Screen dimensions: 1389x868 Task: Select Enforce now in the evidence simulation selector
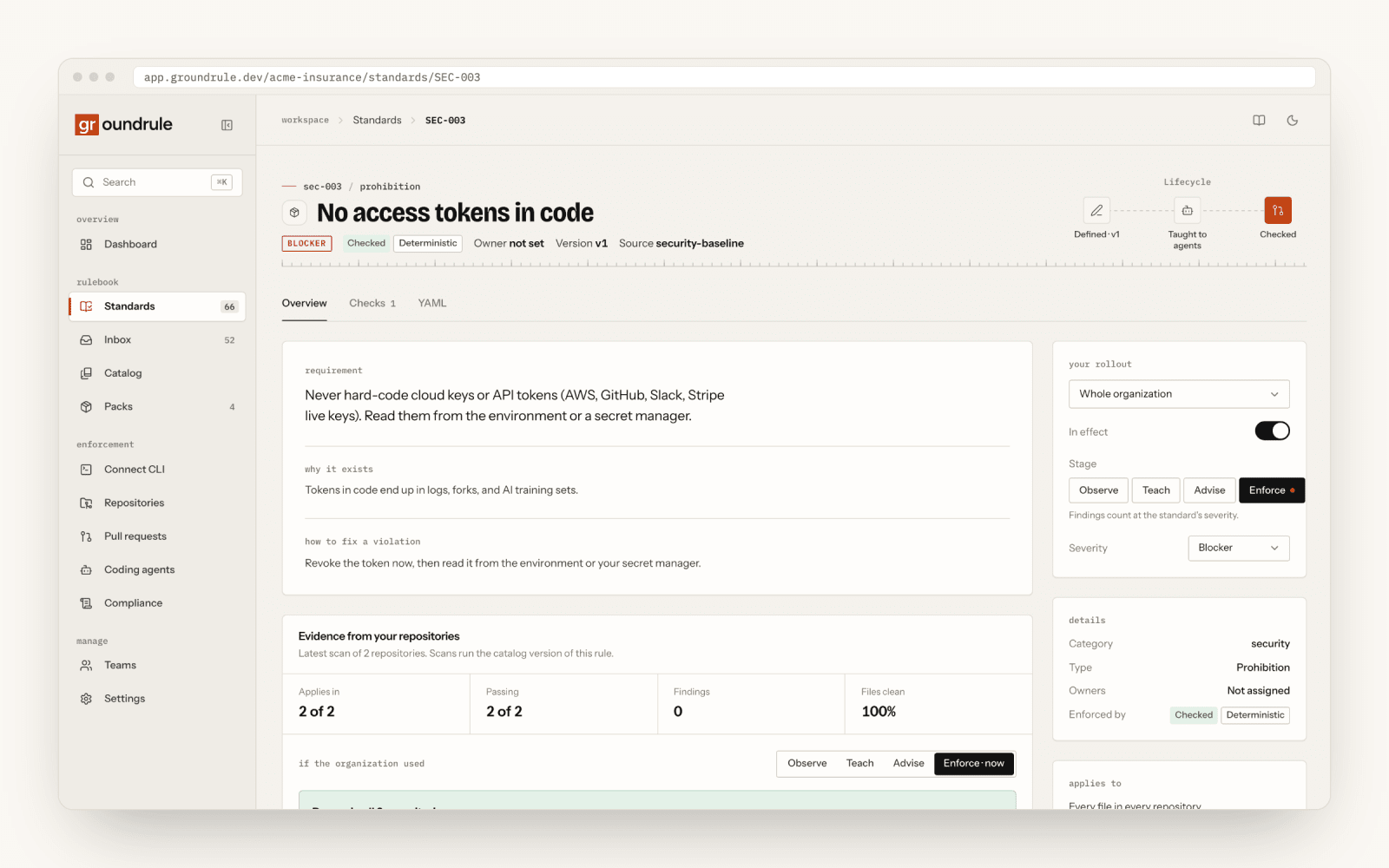click(973, 764)
